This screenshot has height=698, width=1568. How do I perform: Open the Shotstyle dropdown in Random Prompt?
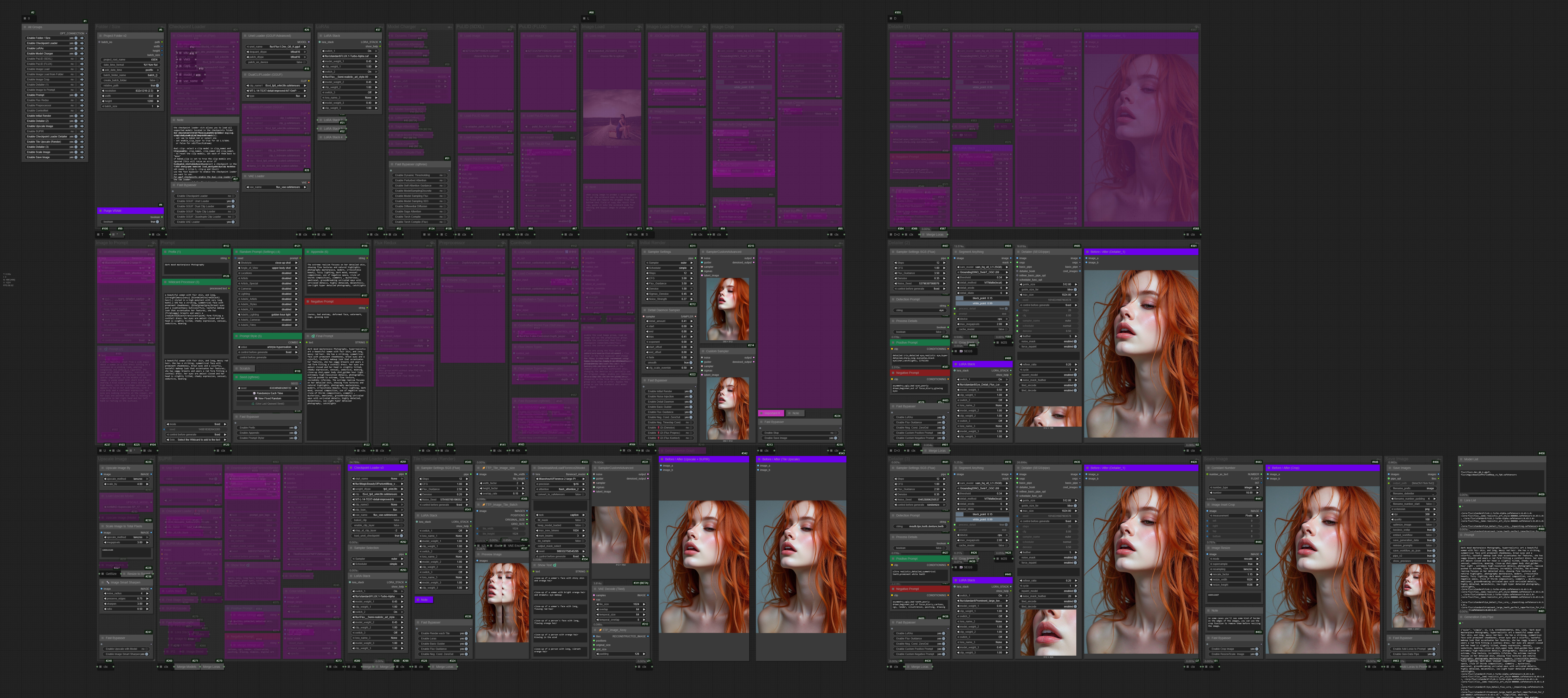coord(268,263)
